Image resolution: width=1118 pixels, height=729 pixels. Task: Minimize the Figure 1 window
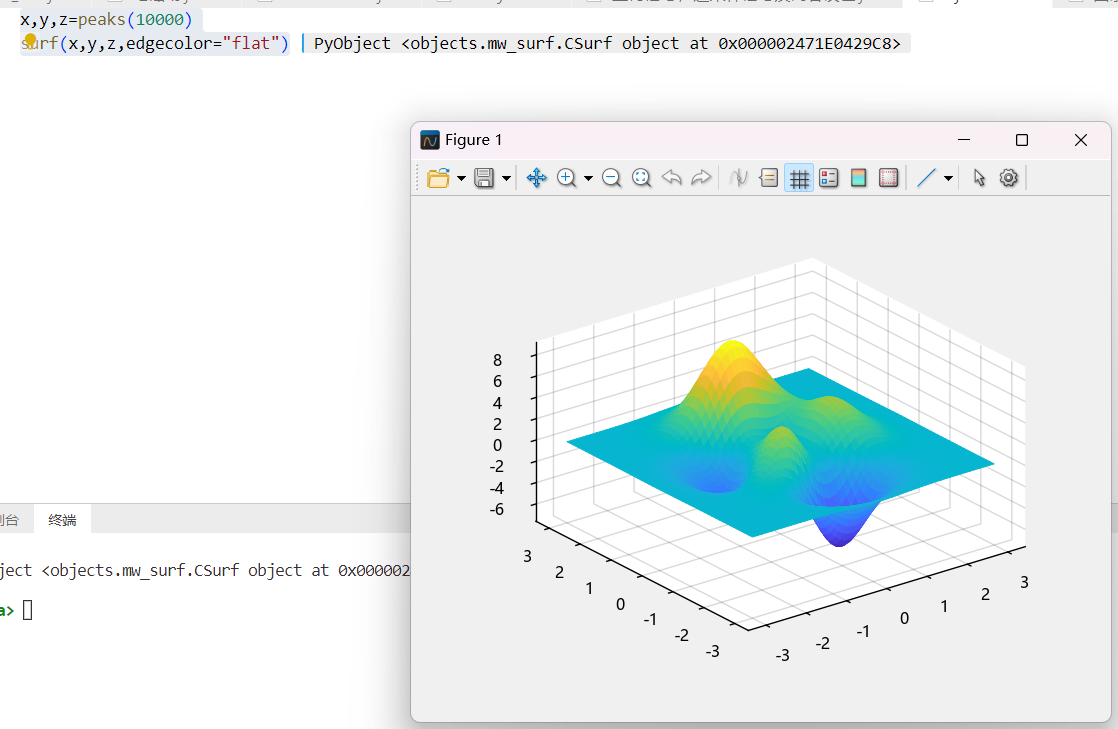coord(964,140)
